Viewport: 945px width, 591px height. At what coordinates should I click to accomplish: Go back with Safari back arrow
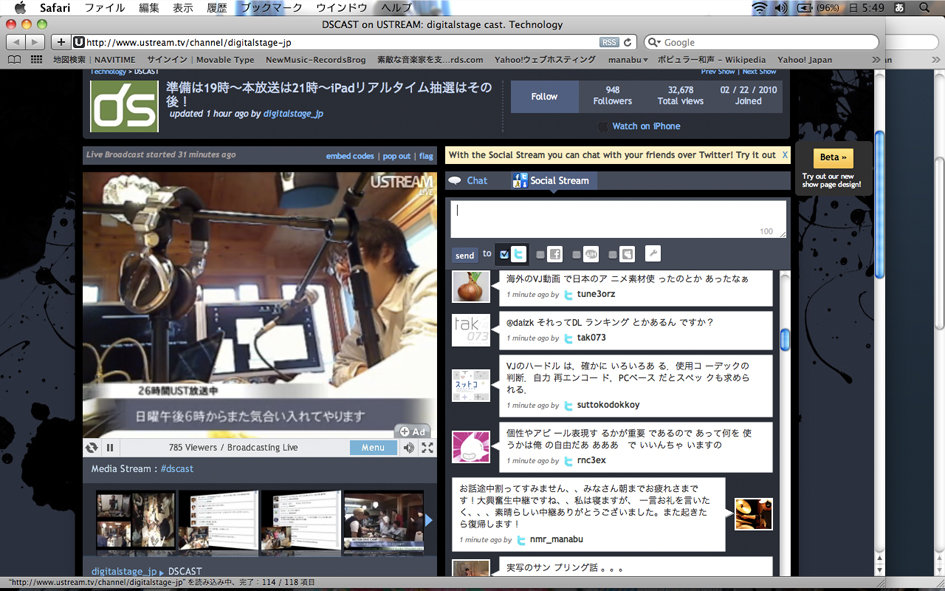click(x=16, y=42)
